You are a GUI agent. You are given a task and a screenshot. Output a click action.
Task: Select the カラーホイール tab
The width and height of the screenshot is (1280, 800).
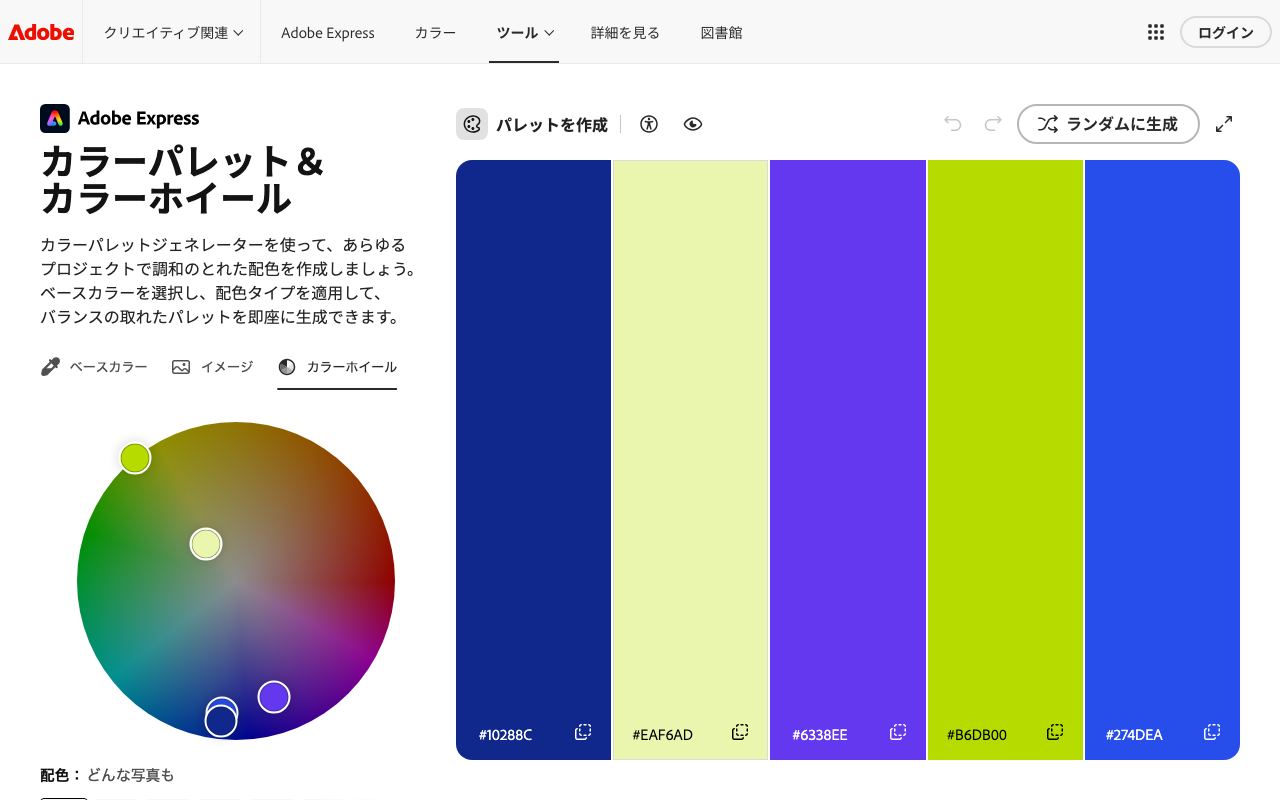point(337,367)
